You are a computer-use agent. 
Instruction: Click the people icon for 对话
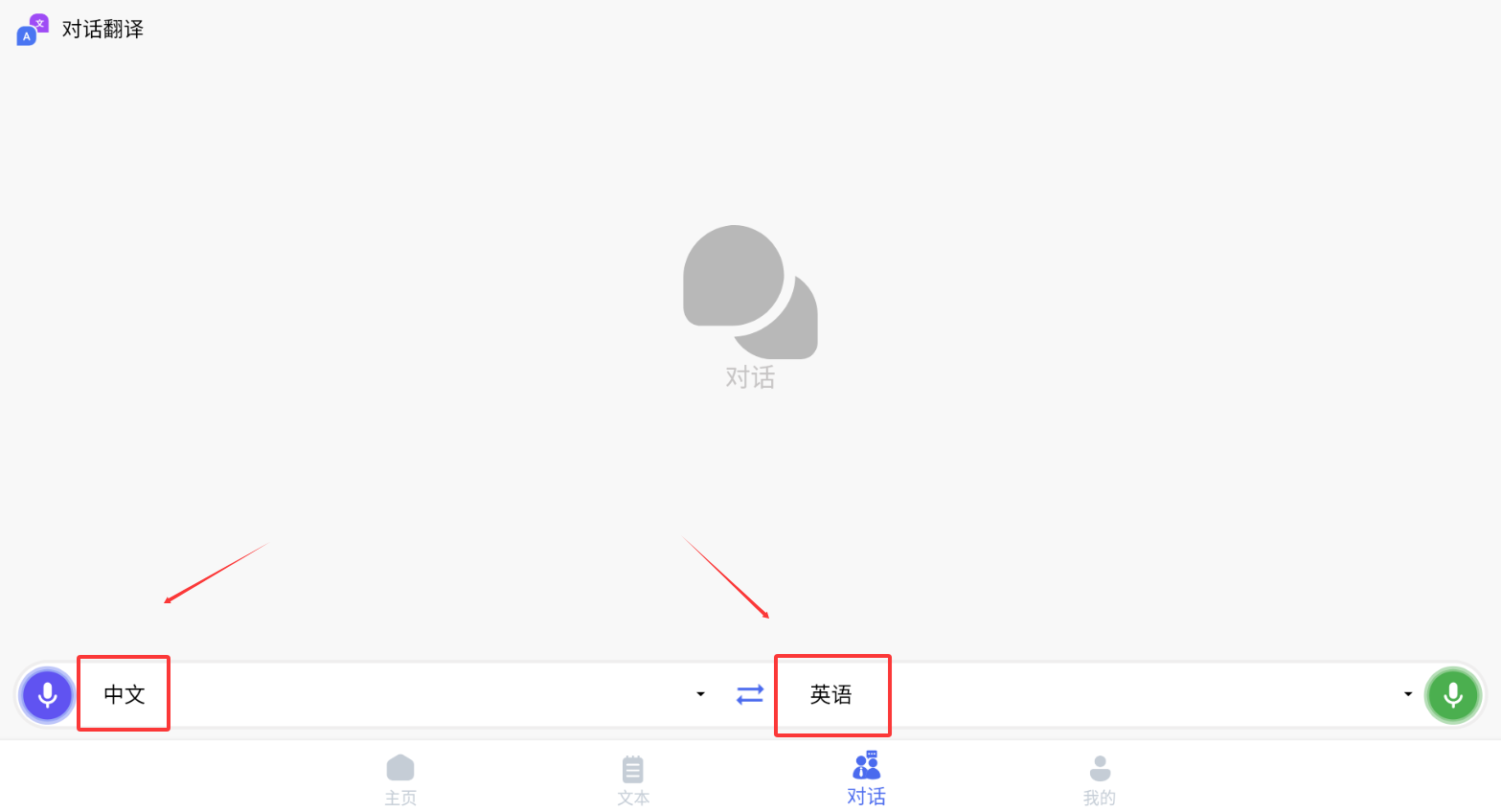coord(866,765)
